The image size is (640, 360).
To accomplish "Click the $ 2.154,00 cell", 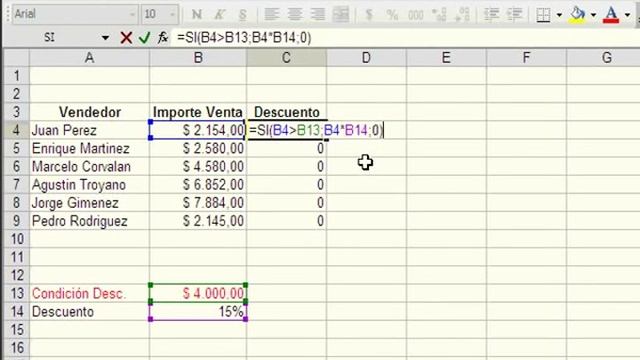I will pyautogui.click(x=198, y=130).
